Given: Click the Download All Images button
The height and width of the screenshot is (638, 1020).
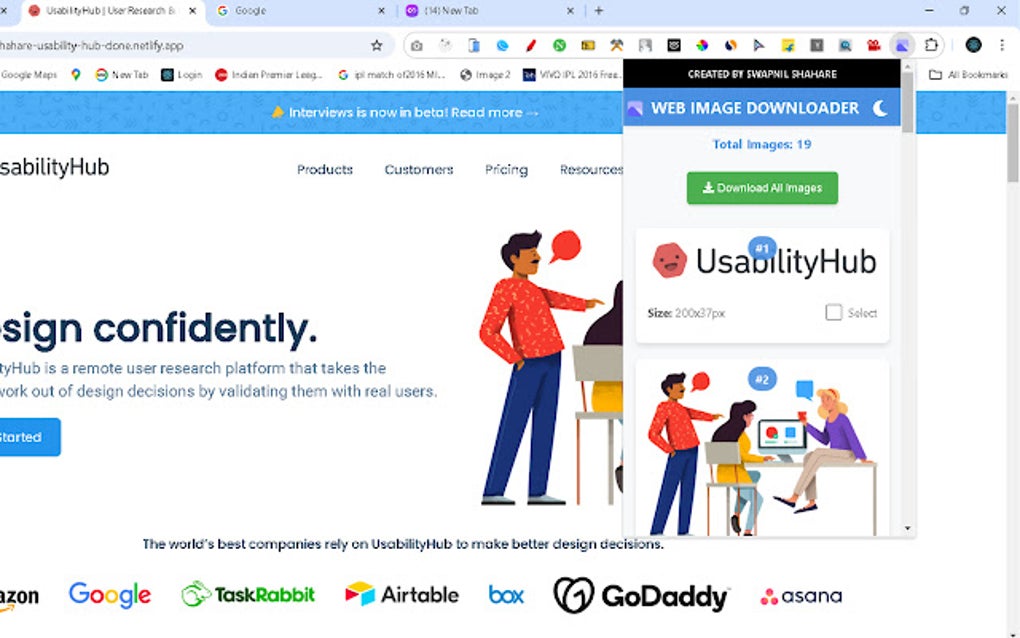Looking at the screenshot, I should coord(762,188).
